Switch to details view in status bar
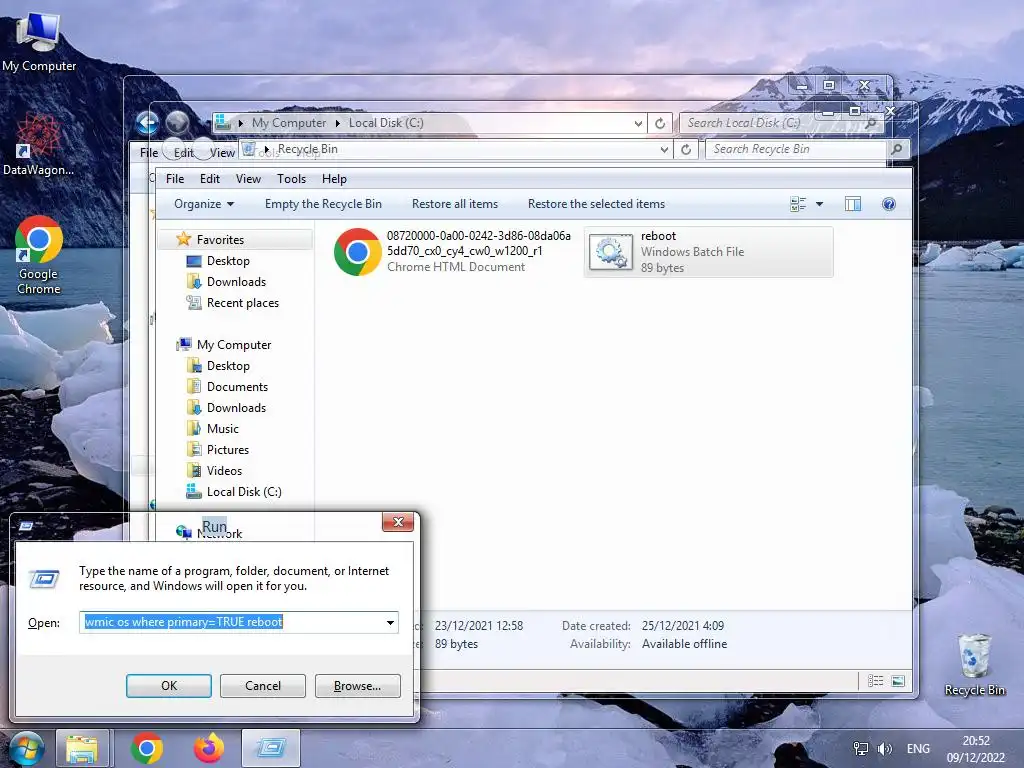The image size is (1024, 768). coord(876,681)
